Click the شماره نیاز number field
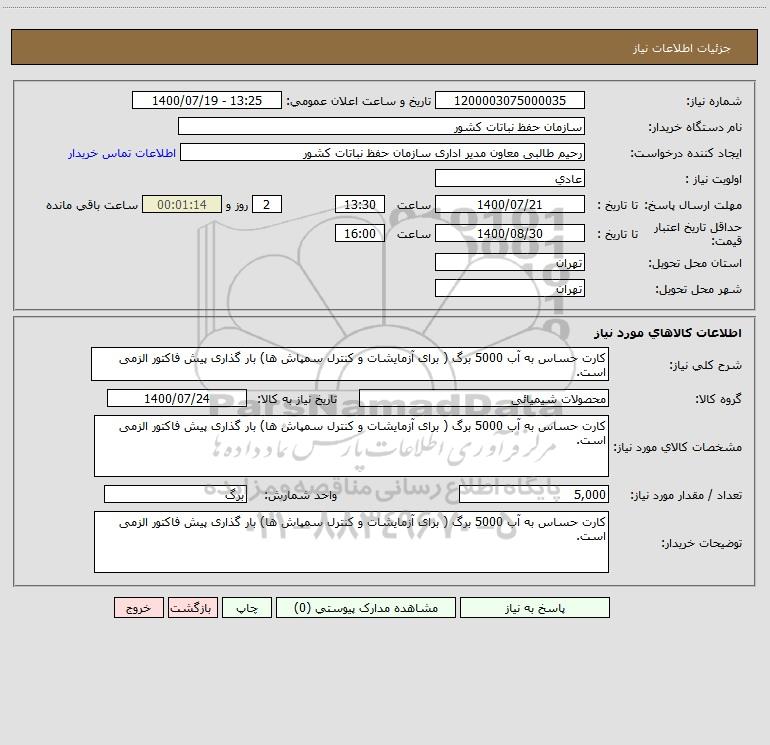The height and width of the screenshot is (745, 770). tap(510, 101)
